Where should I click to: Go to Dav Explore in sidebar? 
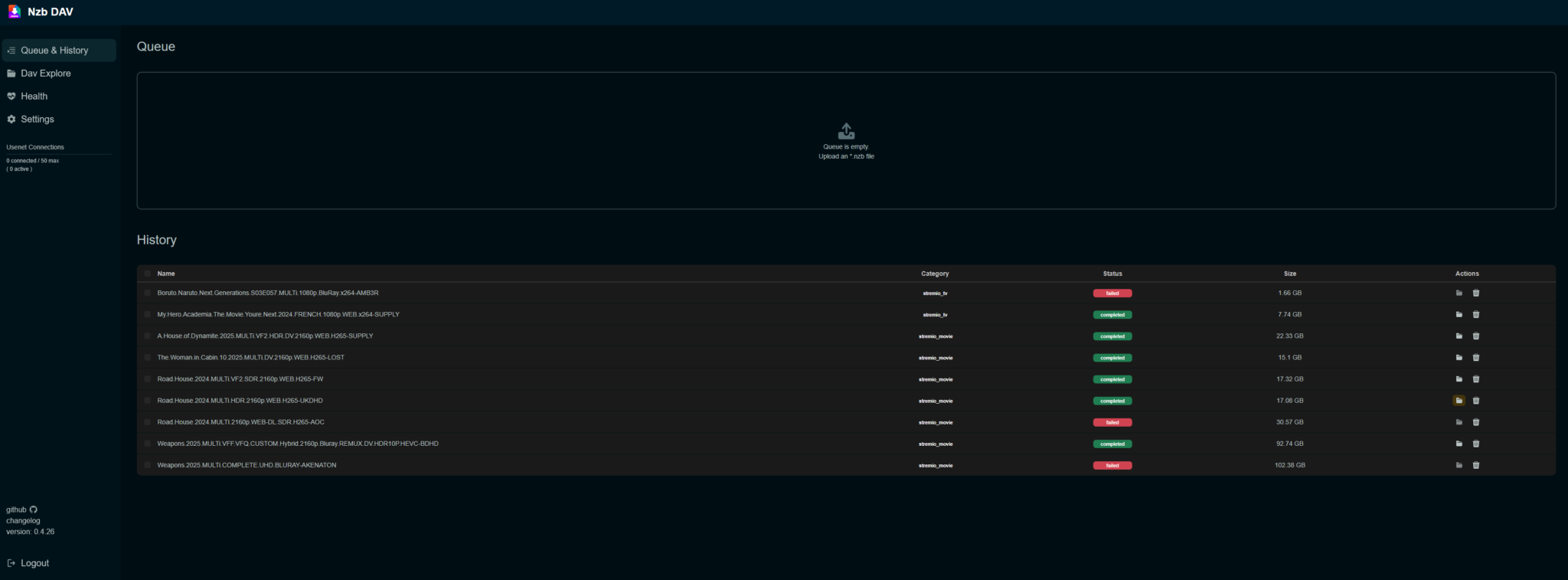[59, 74]
